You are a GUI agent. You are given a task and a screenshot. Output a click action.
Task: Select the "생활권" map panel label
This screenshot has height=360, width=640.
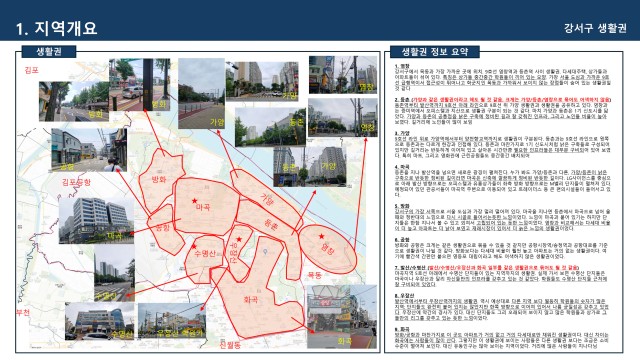[49, 51]
